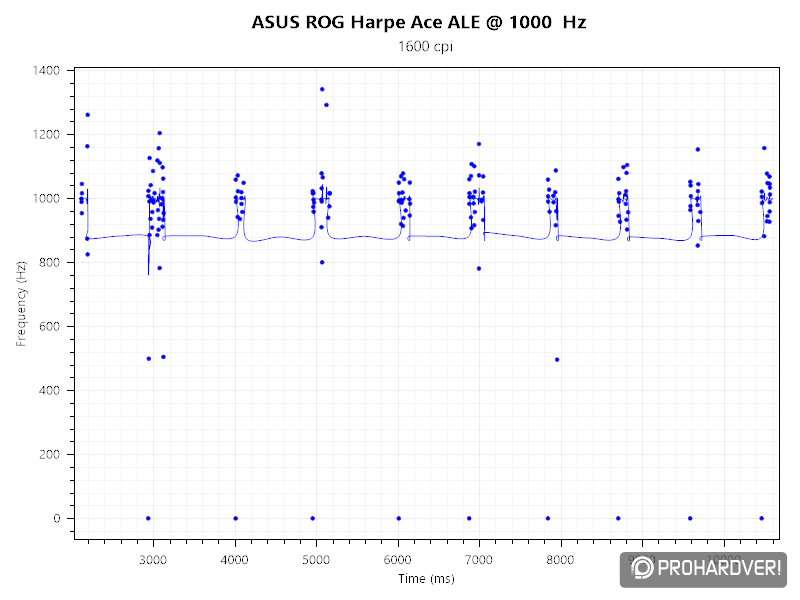Click the y-axis value 200
The width and height of the screenshot is (800, 600).
[49, 454]
